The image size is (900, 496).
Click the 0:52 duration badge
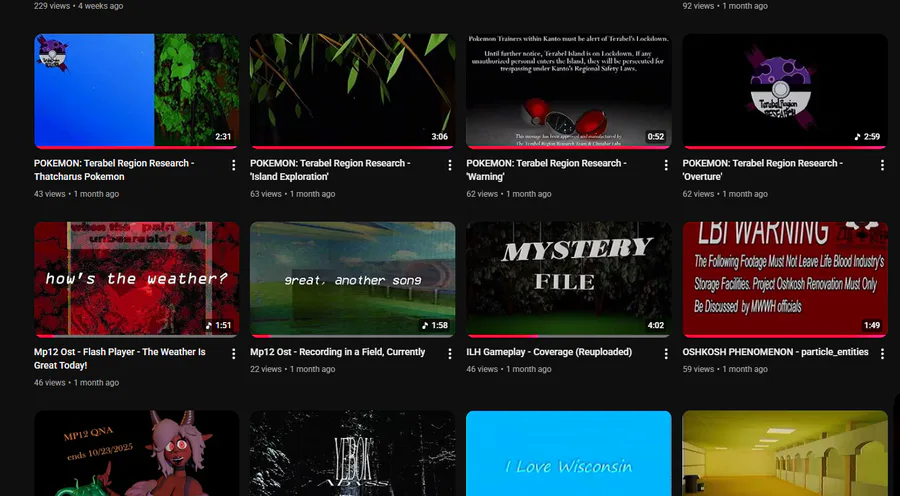655,137
